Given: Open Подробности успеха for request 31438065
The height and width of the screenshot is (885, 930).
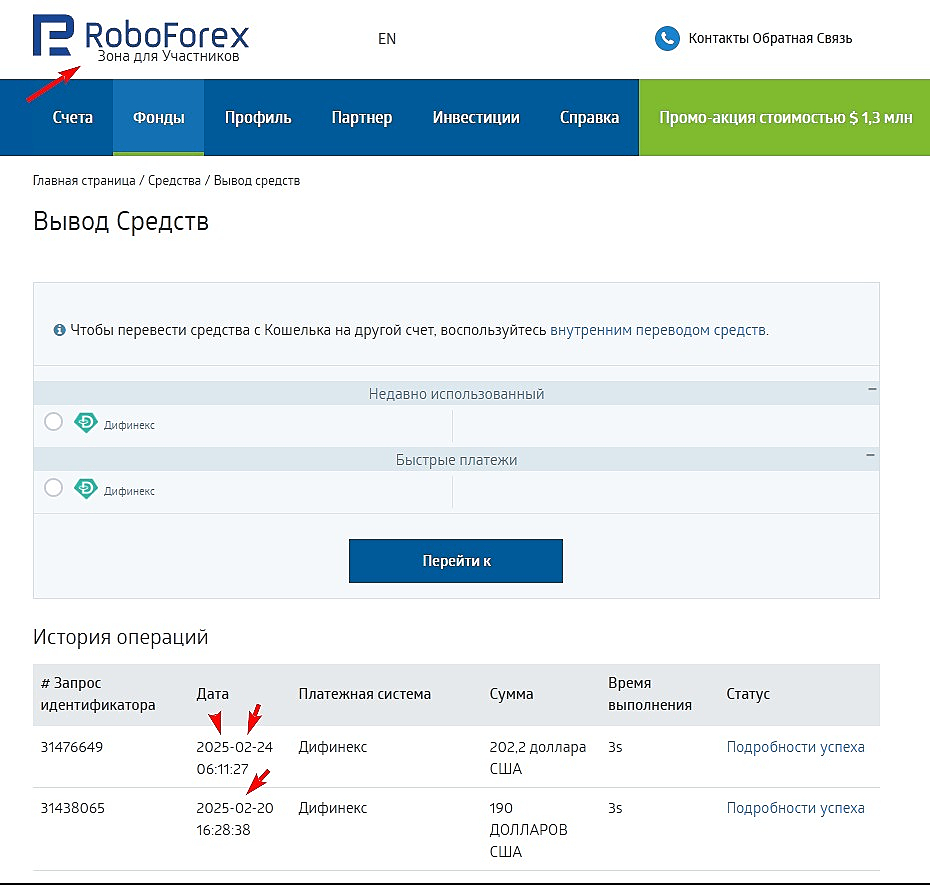Looking at the screenshot, I should click(x=795, y=808).
